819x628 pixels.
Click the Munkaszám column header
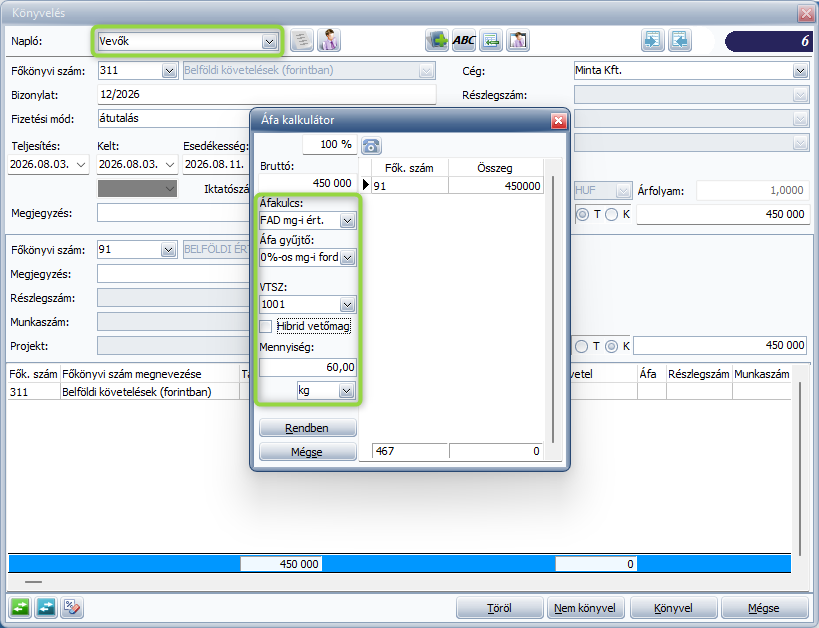762,374
